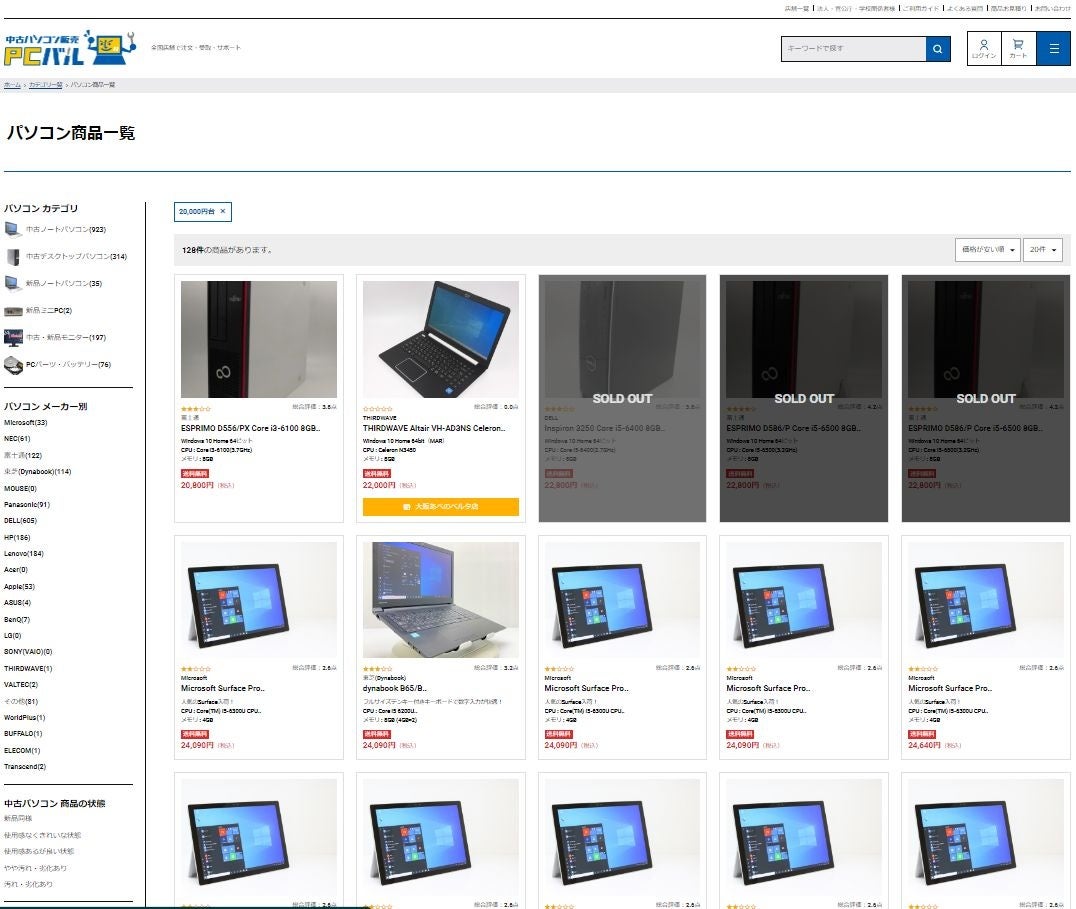
Task: Focus the keyword search field
Action: (854, 49)
